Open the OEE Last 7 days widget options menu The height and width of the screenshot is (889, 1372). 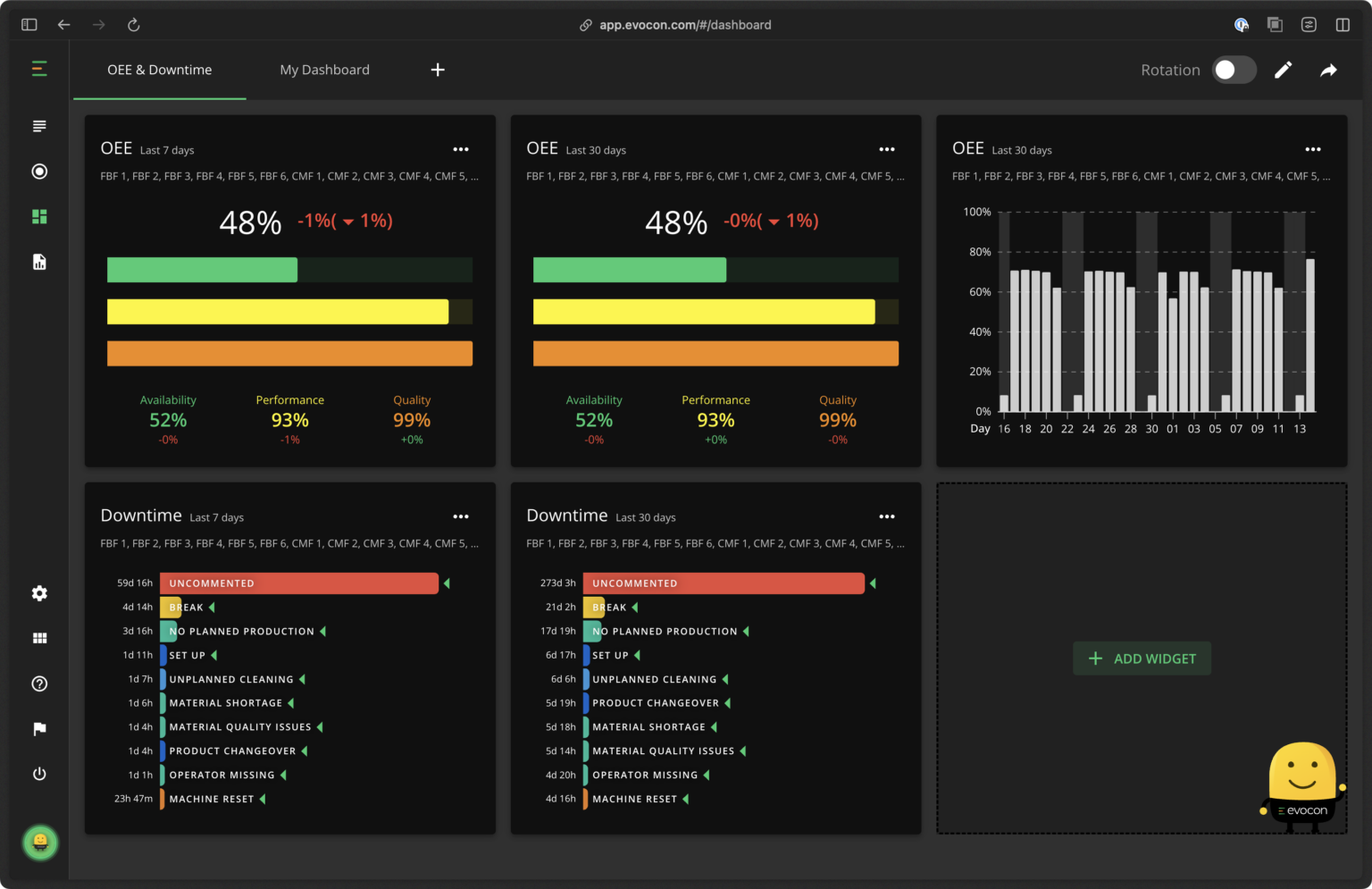pos(461,148)
